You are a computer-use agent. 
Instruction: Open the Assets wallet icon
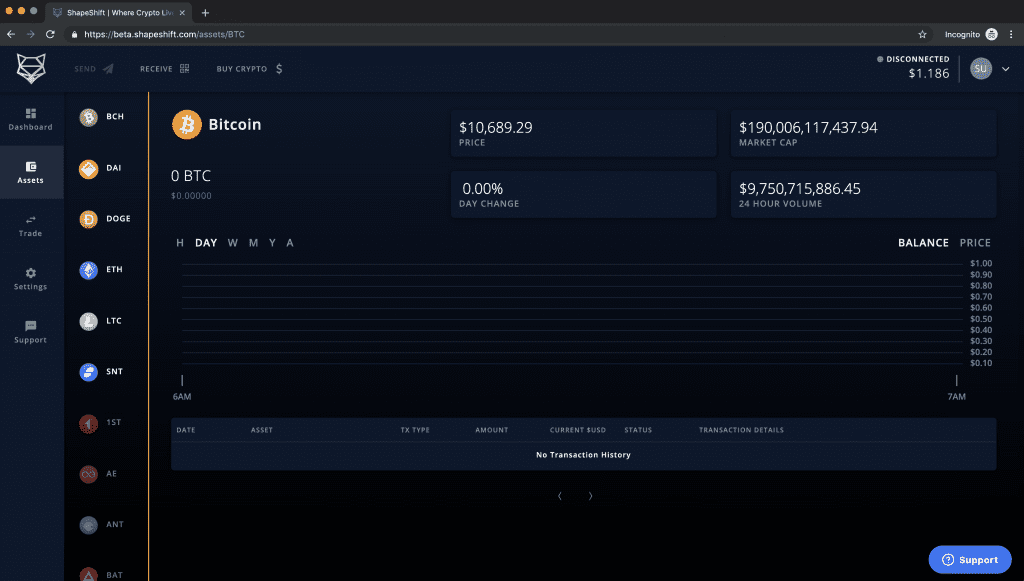pos(31,166)
